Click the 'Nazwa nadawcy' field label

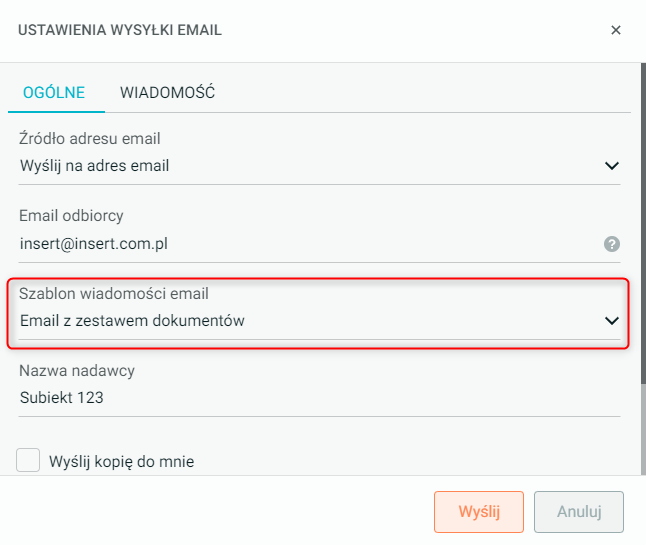pyautogui.click(x=77, y=371)
